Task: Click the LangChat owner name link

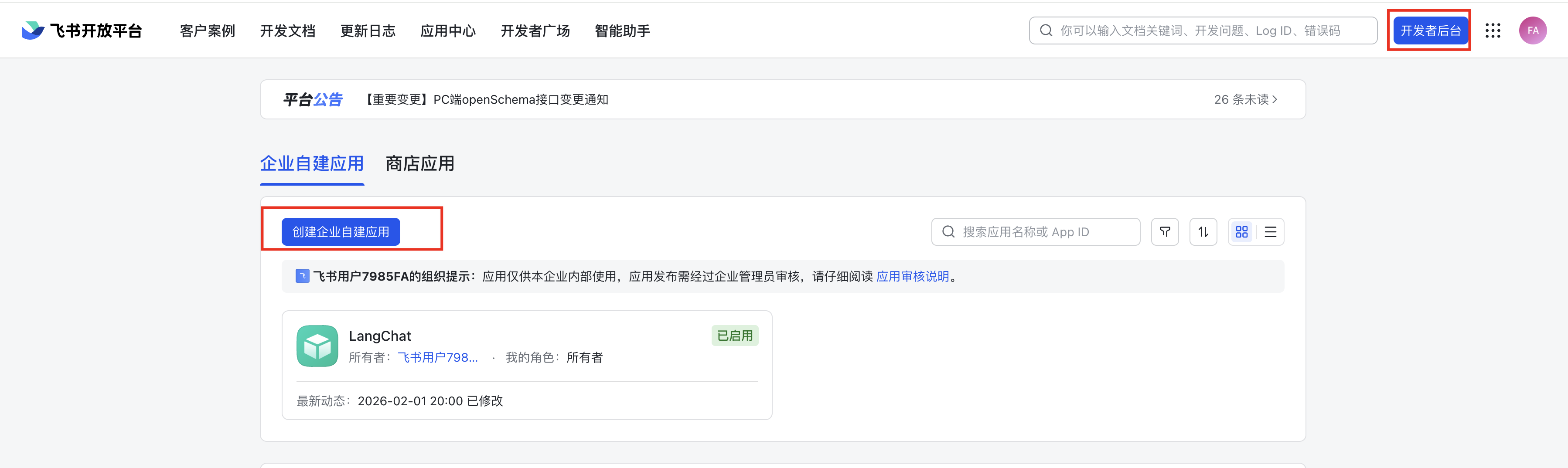Action: [437, 357]
